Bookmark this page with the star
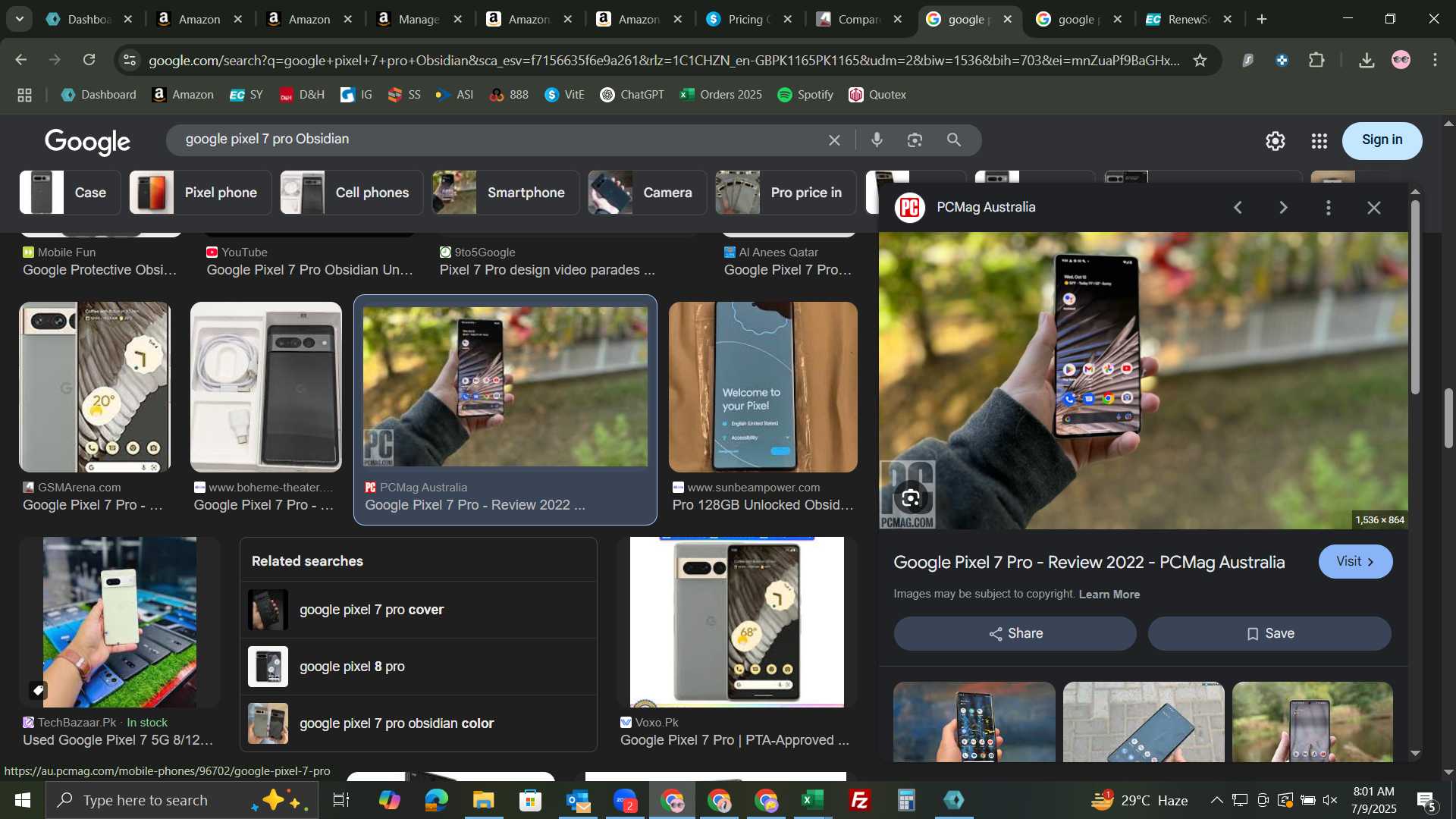Image resolution: width=1456 pixels, height=819 pixels. coord(1200,60)
